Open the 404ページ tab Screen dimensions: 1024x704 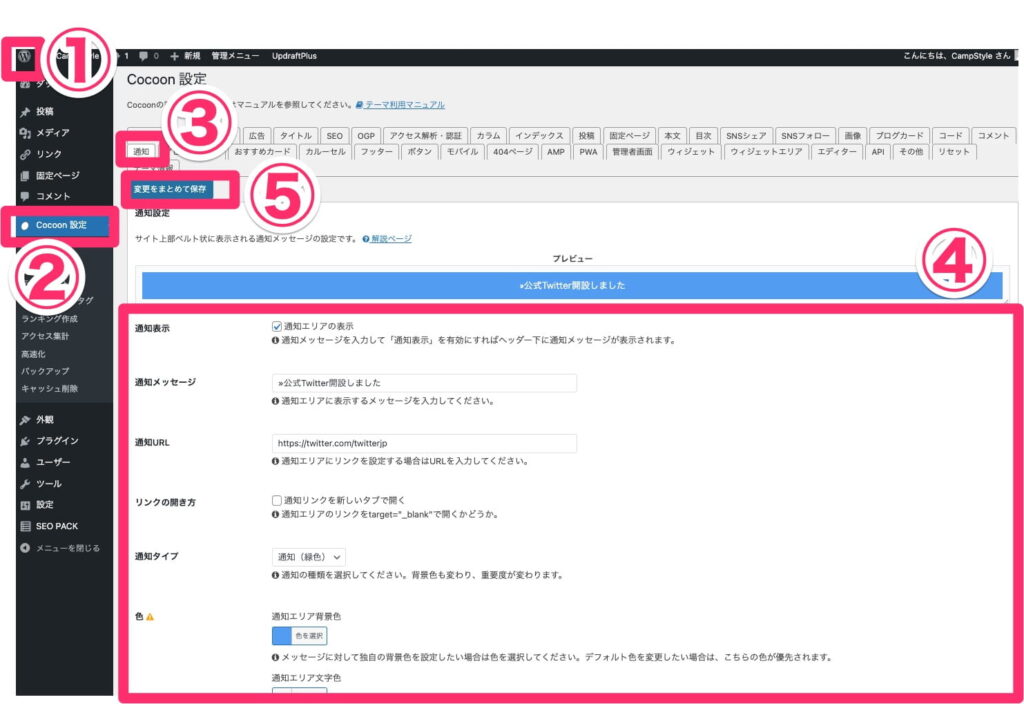coord(513,152)
